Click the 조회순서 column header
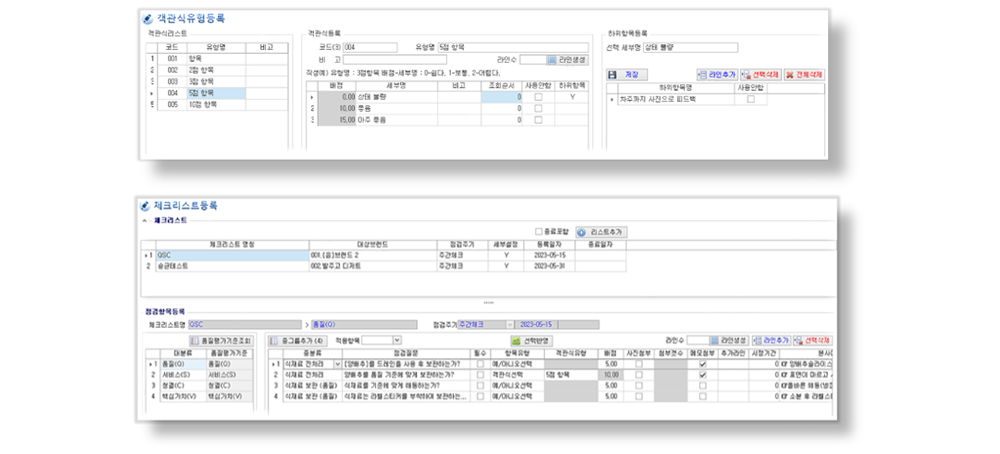The height and width of the screenshot is (454, 1000). click(x=501, y=85)
